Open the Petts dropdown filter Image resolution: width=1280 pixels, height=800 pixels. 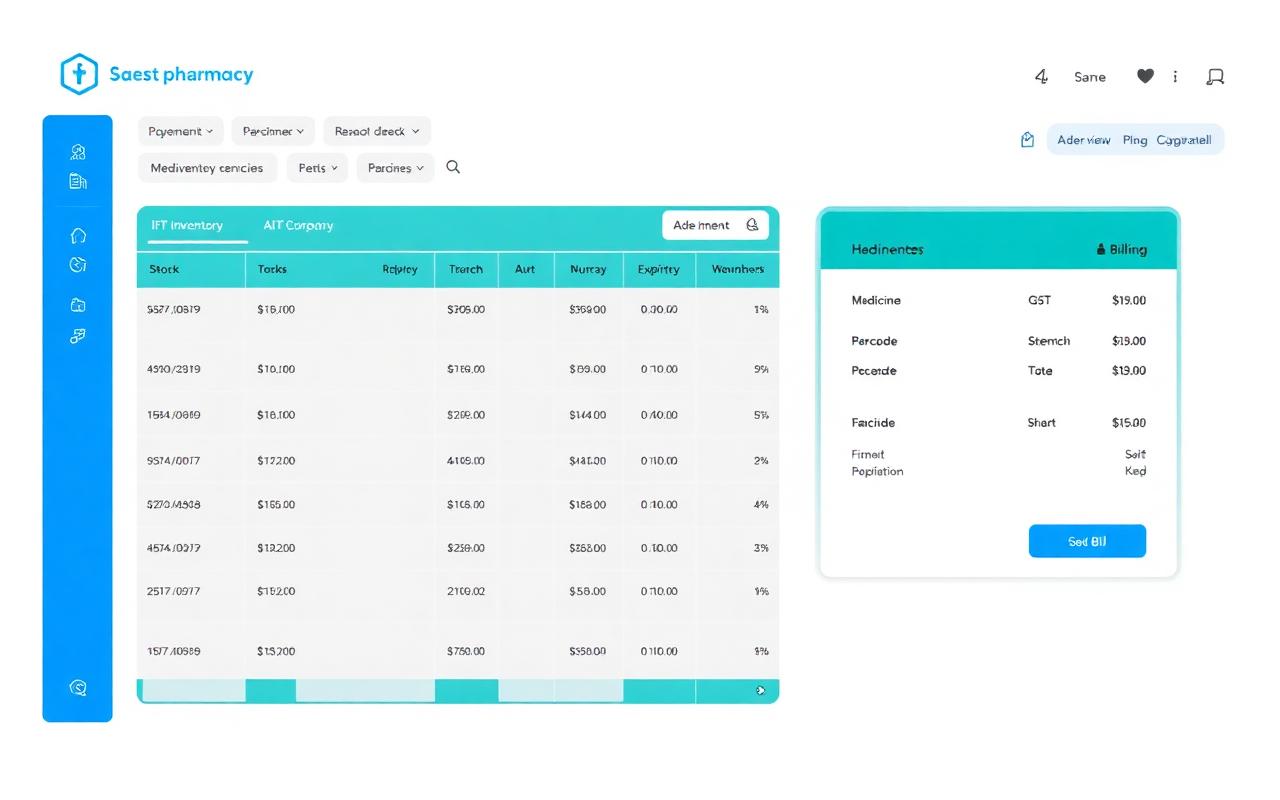pos(317,168)
